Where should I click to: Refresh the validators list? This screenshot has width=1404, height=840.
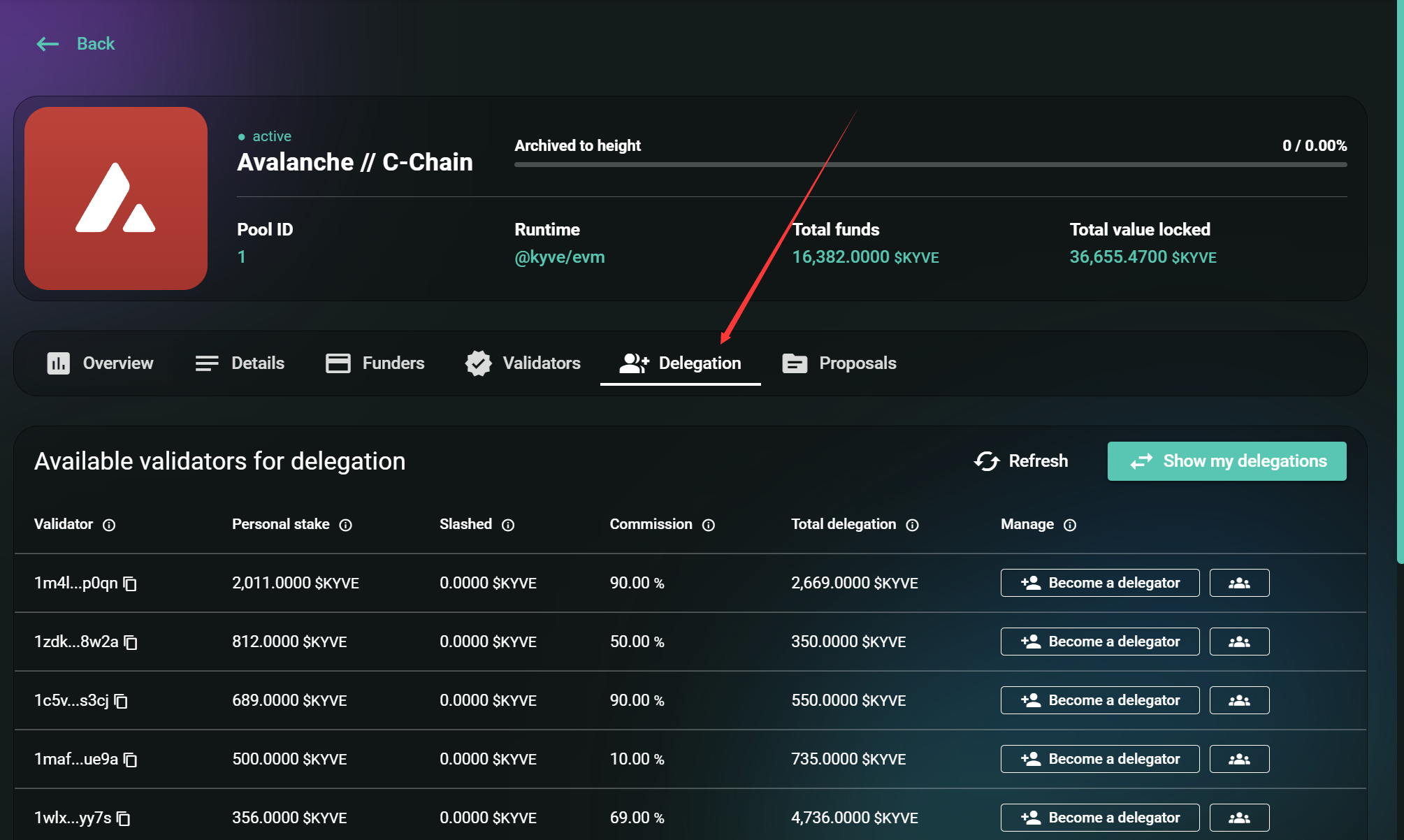click(x=1021, y=461)
